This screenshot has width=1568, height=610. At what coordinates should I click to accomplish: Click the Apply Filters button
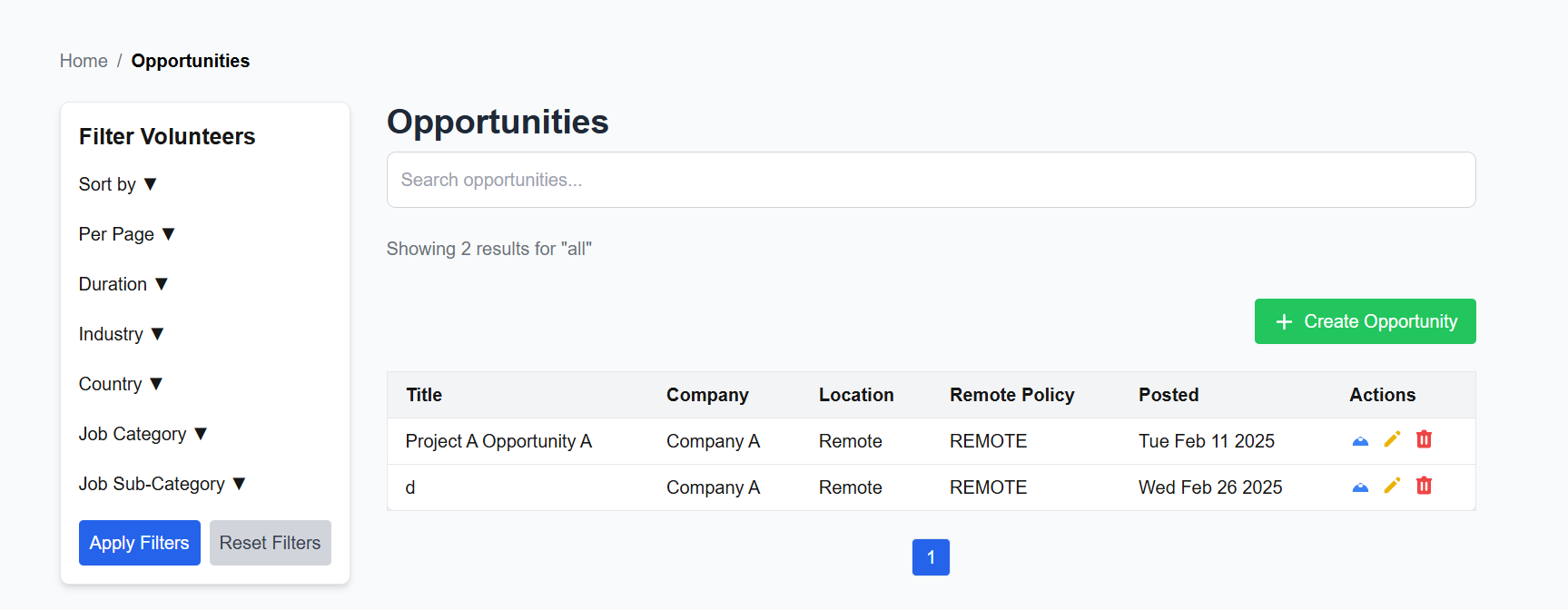(x=140, y=543)
